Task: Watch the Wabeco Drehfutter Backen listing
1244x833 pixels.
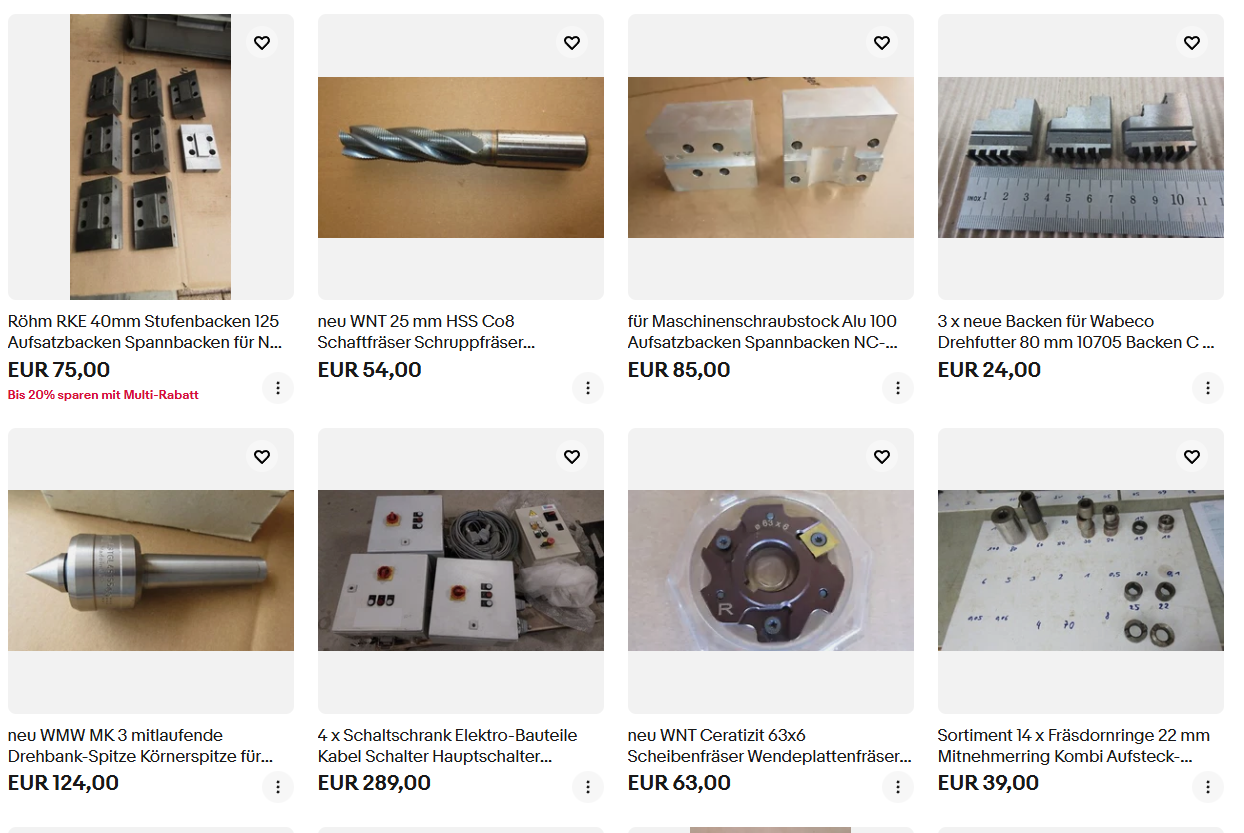Action: tap(1192, 43)
